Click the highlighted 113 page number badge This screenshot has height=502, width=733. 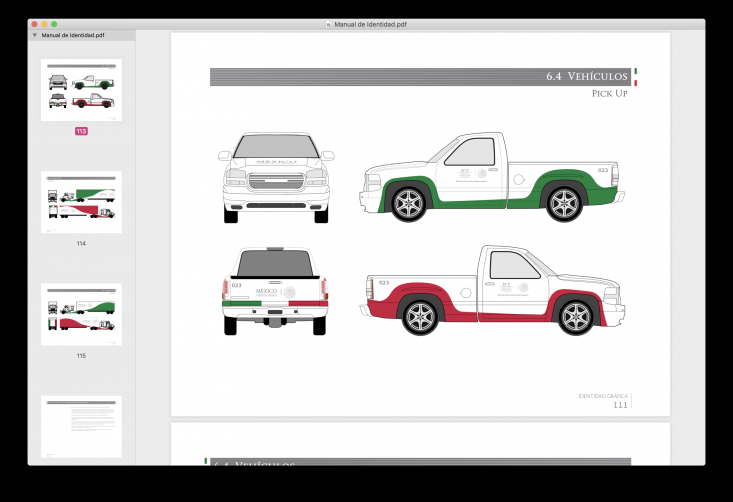[81, 131]
